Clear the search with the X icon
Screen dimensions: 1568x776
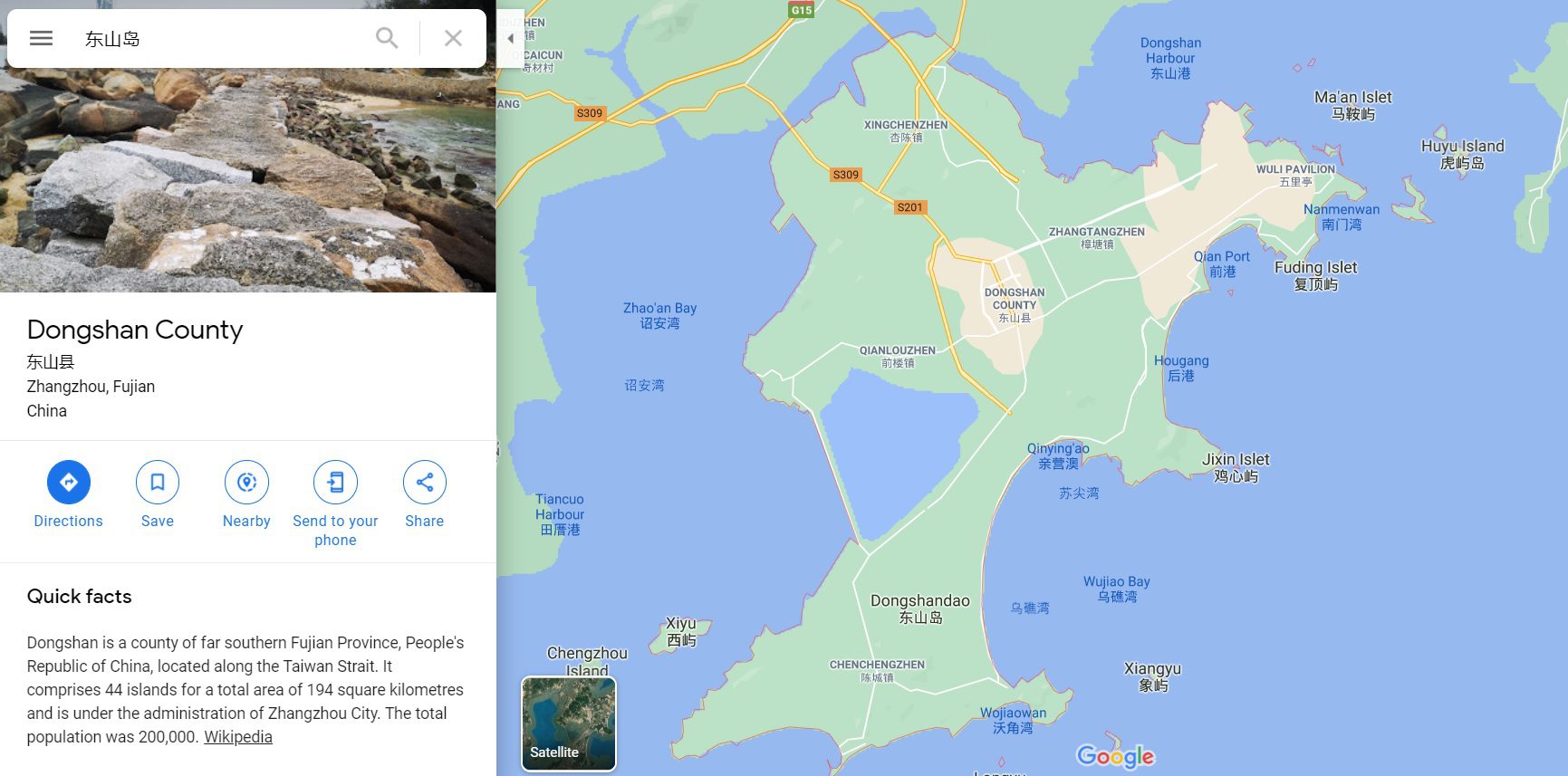point(453,38)
